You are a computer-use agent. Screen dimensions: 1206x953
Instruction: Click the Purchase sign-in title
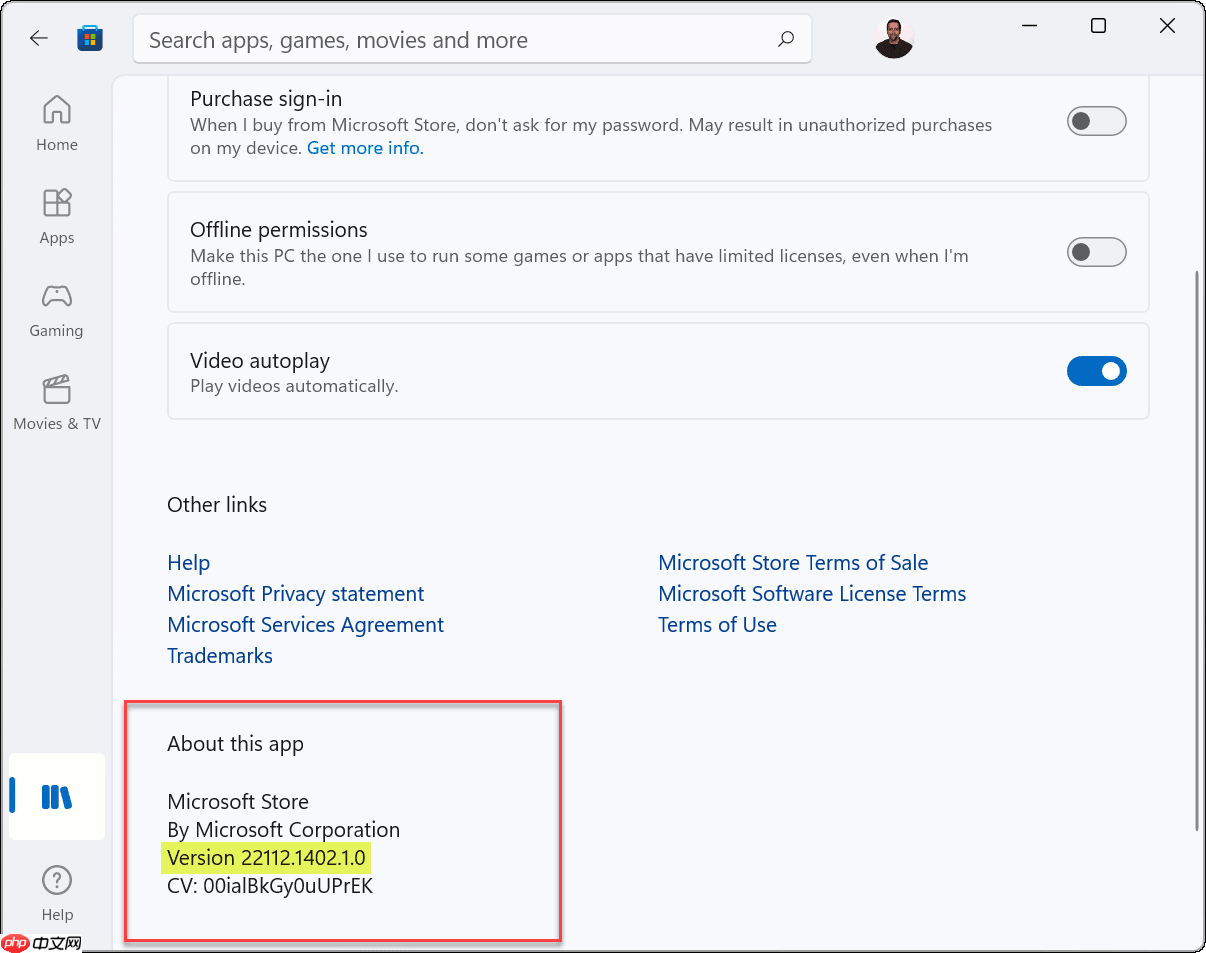pyautogui.click(x=266, y=99)
